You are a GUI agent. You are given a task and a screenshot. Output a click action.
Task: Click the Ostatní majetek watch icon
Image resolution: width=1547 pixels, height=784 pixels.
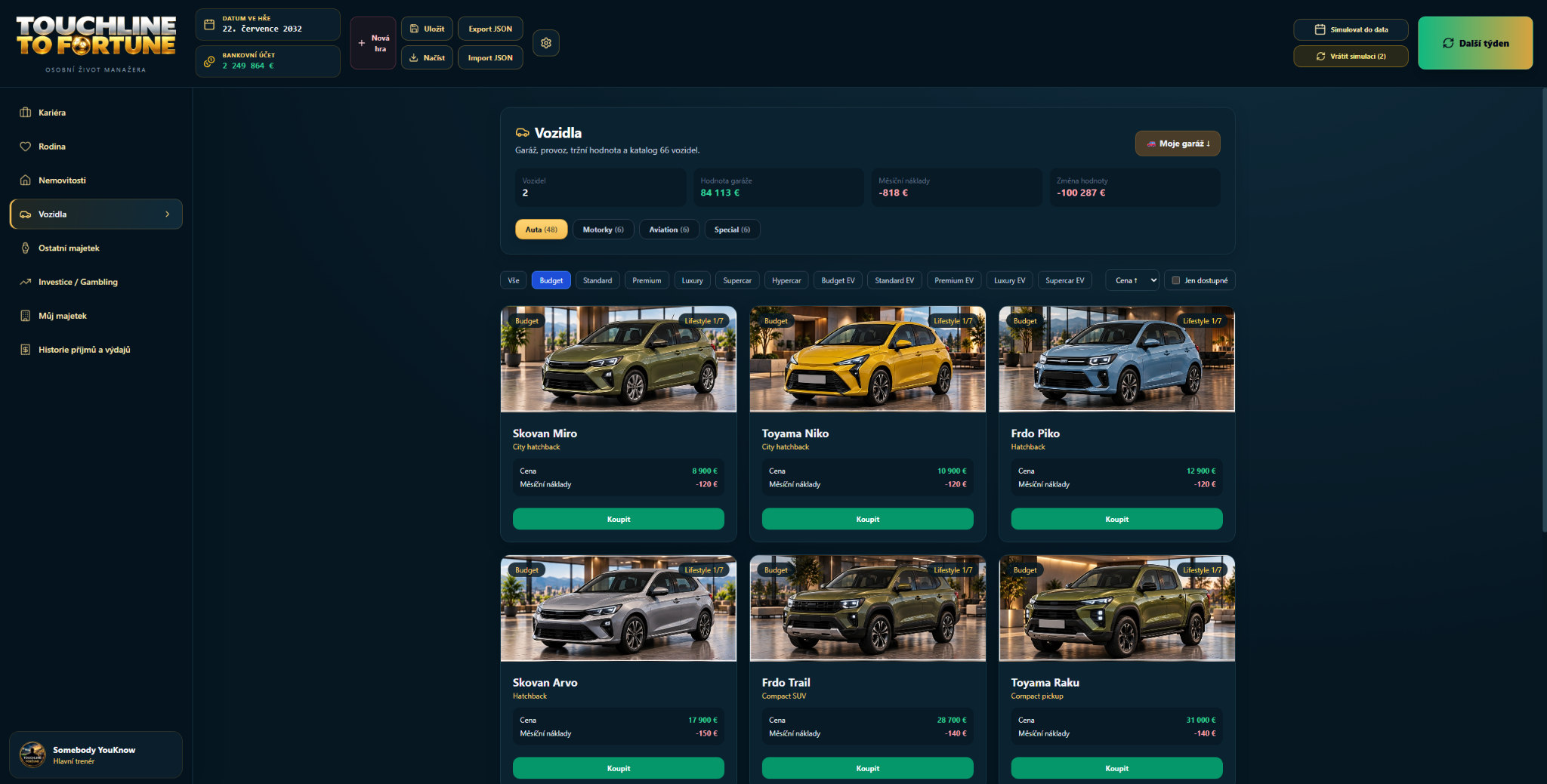[25, 248]
